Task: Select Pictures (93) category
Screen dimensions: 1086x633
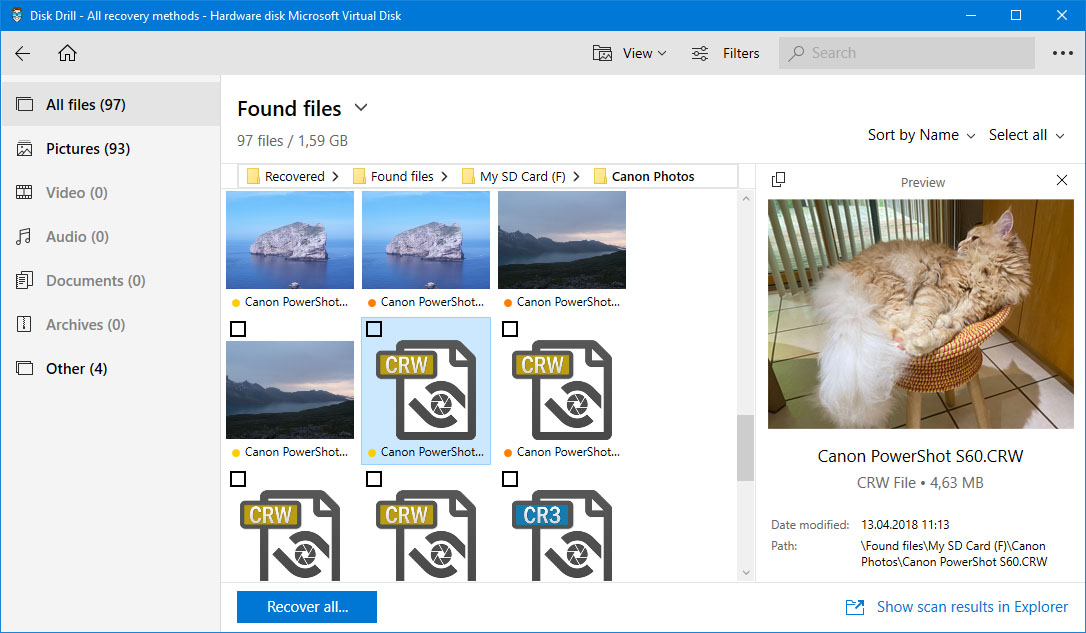Action: click(111, 149)
